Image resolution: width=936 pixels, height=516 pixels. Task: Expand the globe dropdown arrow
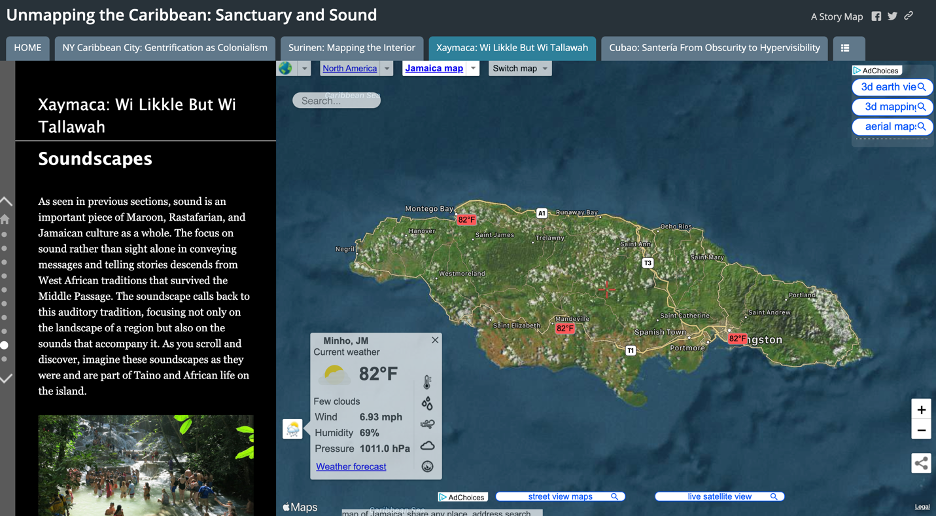tap(304, 68)
